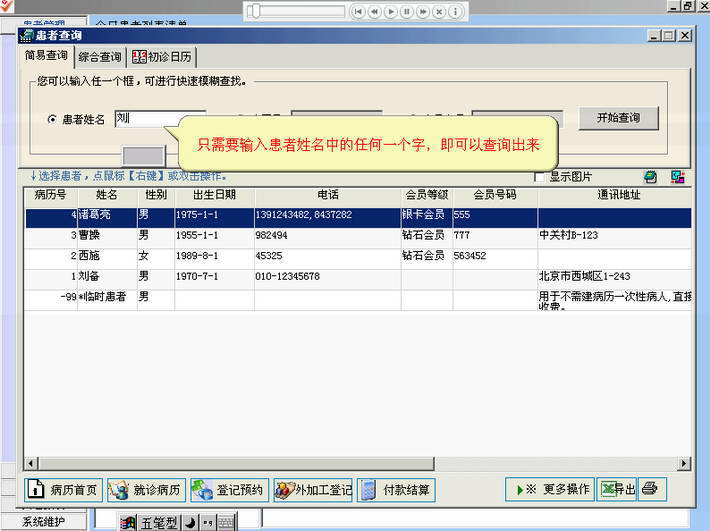Click the print icon button at bottom right
The width and height of the screenshot is (710, 531).
652,489
